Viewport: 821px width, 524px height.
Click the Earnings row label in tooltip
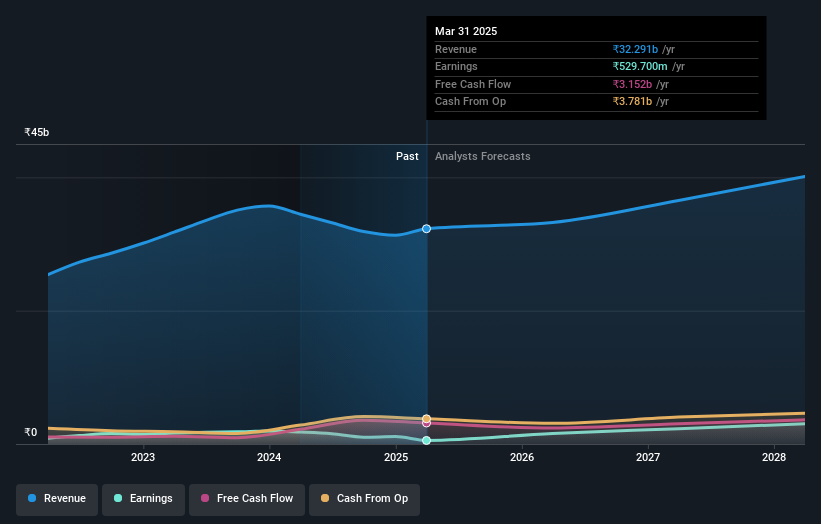coord(456,66)
